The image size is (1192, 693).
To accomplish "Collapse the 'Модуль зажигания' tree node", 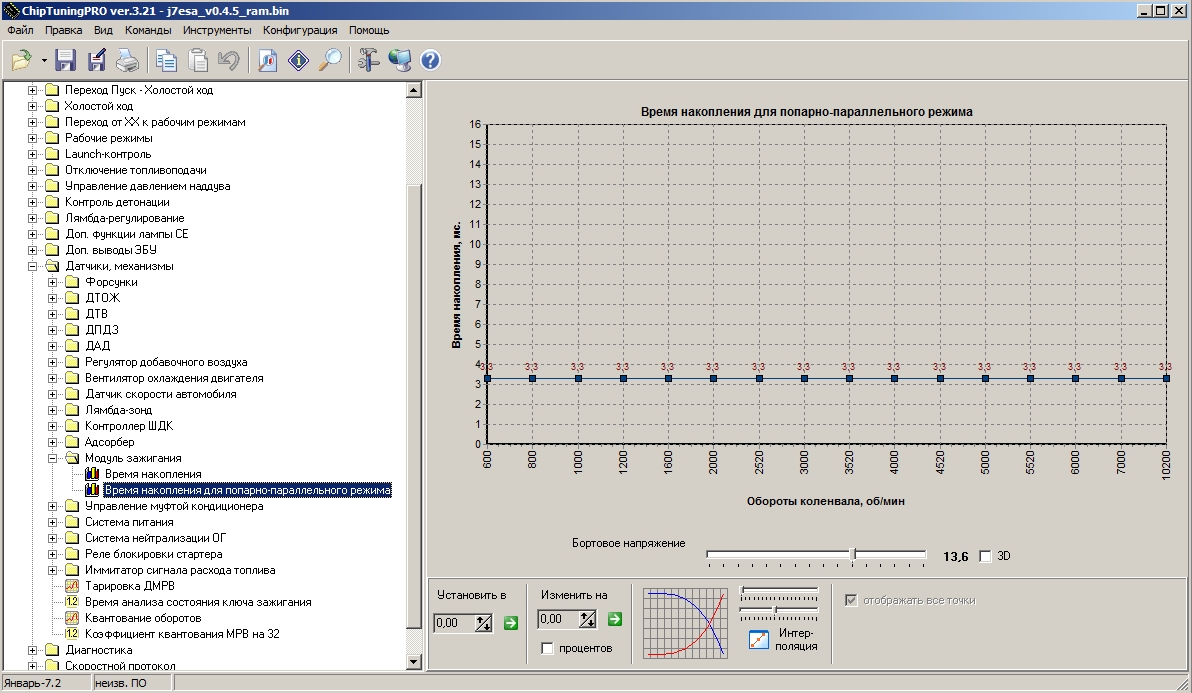I will tap(53, 458).
